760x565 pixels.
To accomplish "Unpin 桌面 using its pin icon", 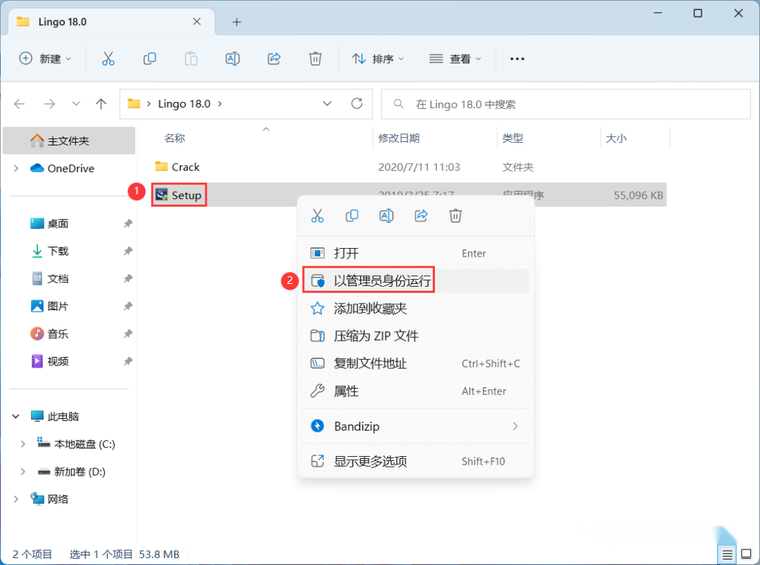I will [127, 223].
